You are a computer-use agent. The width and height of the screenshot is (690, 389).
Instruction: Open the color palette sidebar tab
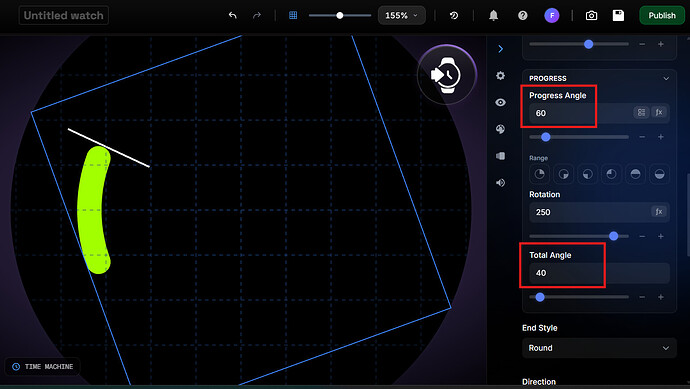coord(500,129)
